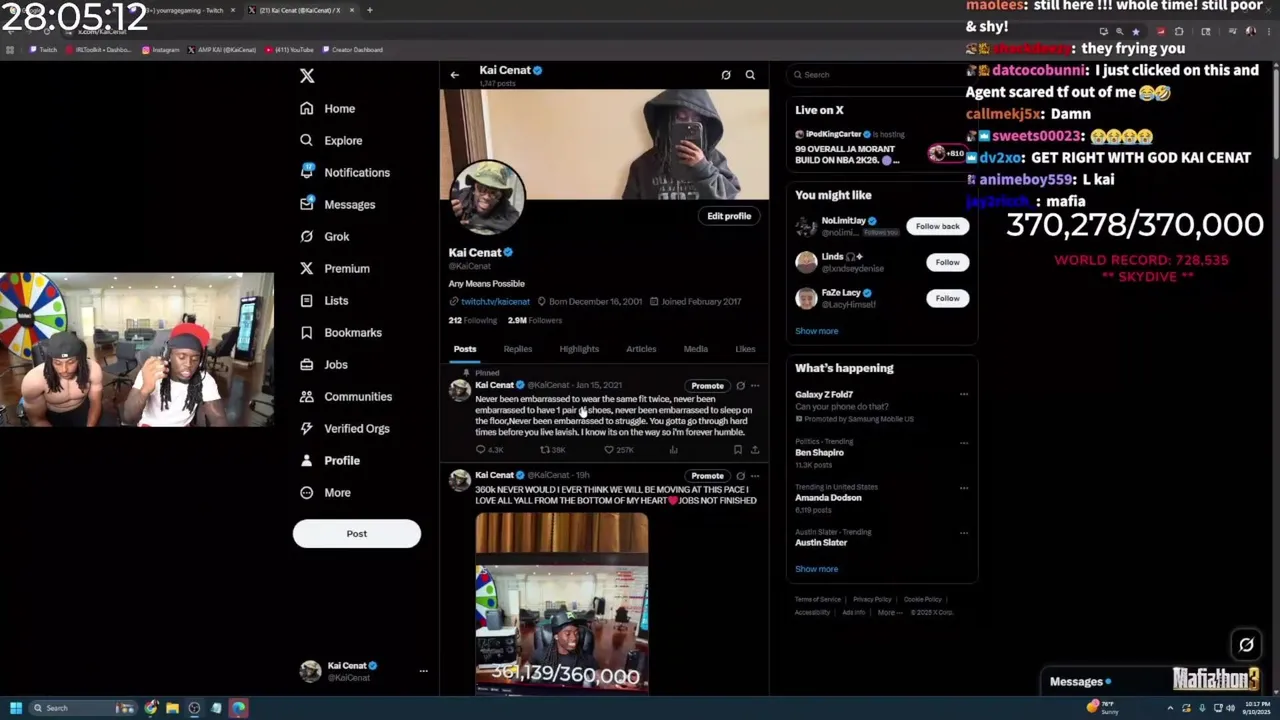Open Jobs in X sidebar
The image size is (1280, 720).
pos(324,364)
